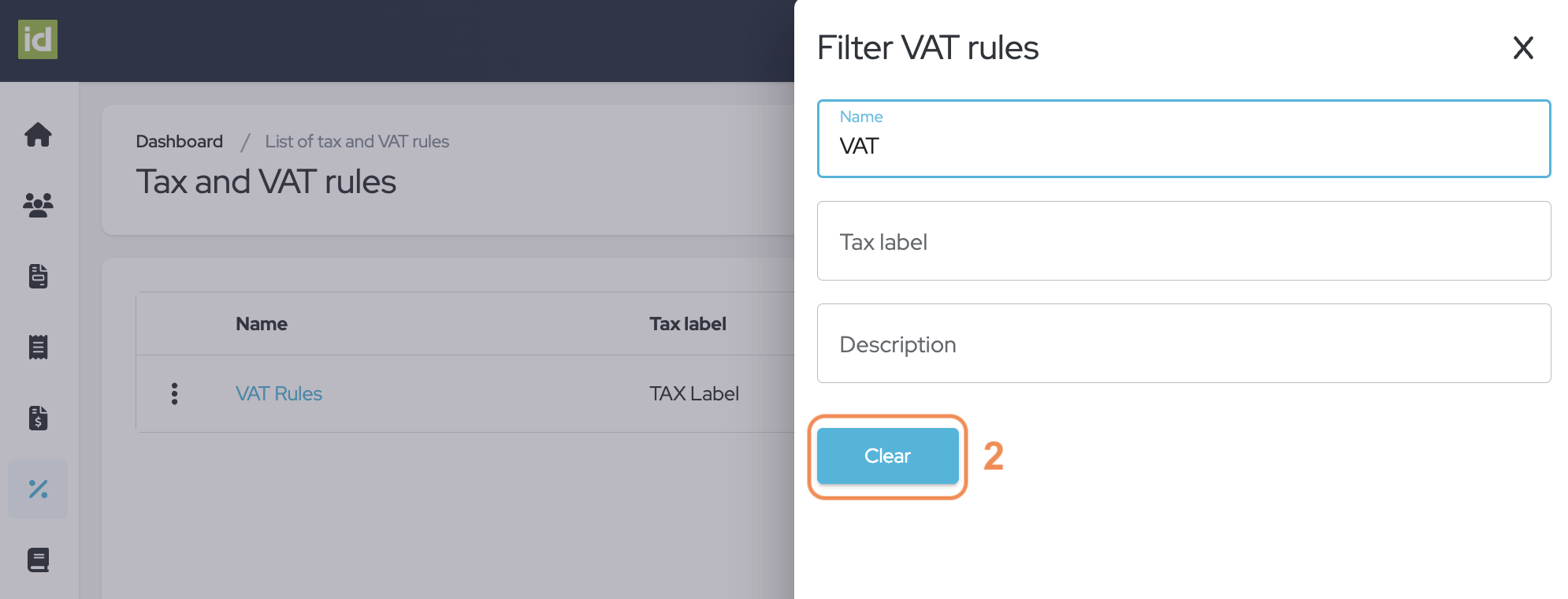Click the Clear filter button
Screen dimensions: 1568x599
[x=887, y=456]
